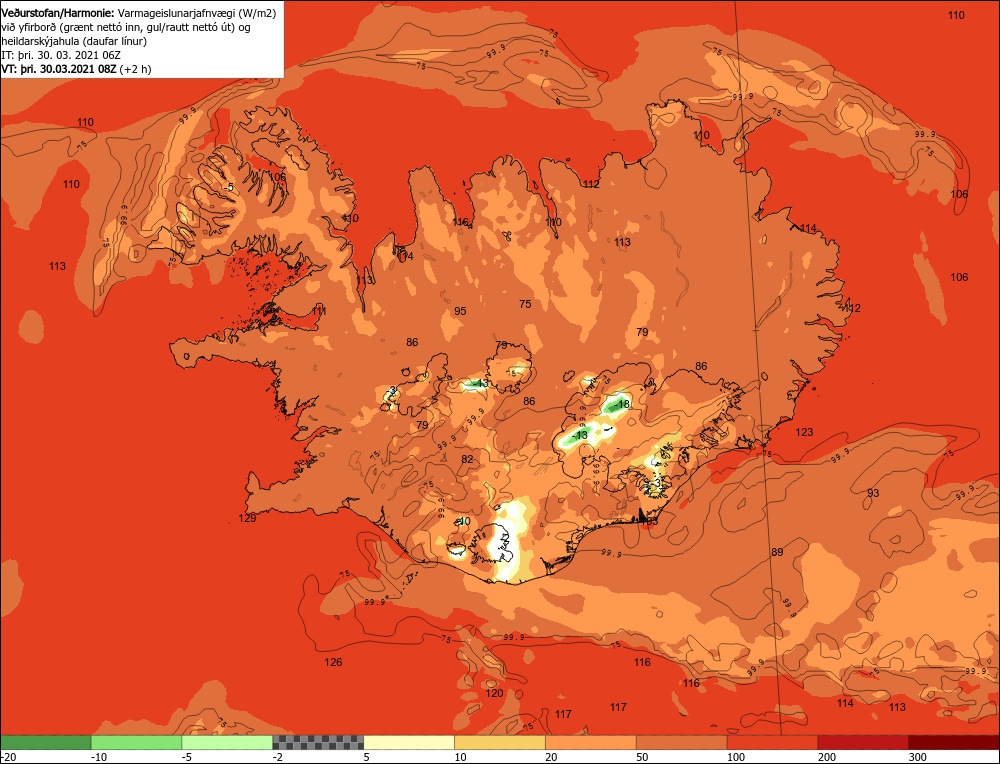
Task: Click the '-18' value on the green patch
Action: tap(621, 404)
